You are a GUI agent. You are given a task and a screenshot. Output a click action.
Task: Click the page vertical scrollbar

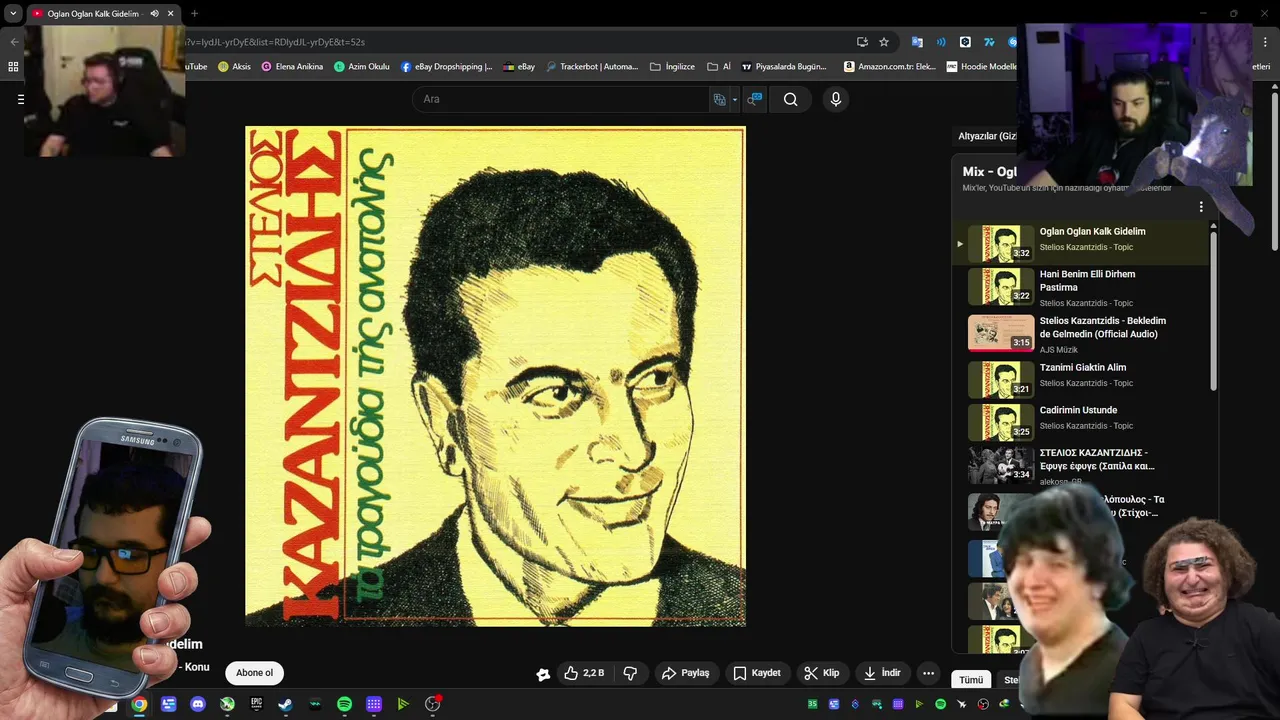(x=1275, y=170)
